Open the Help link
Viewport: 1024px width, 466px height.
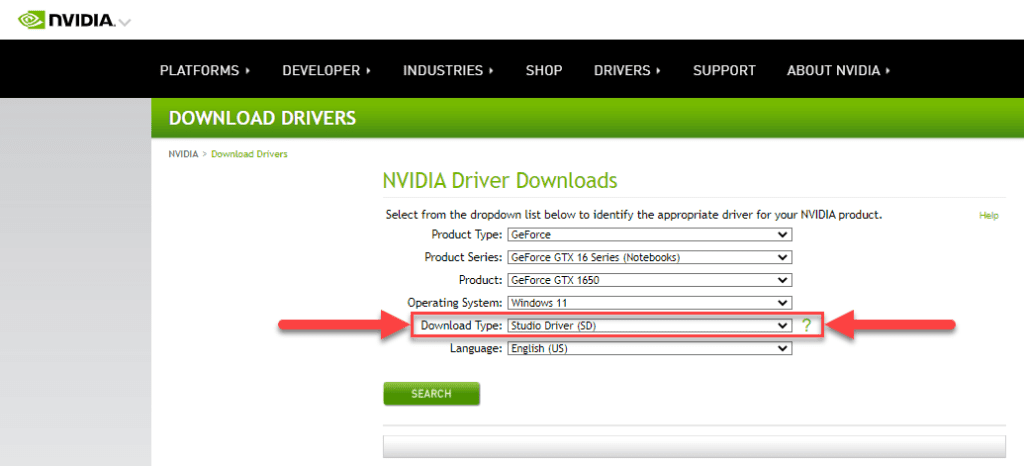(989, 215)
